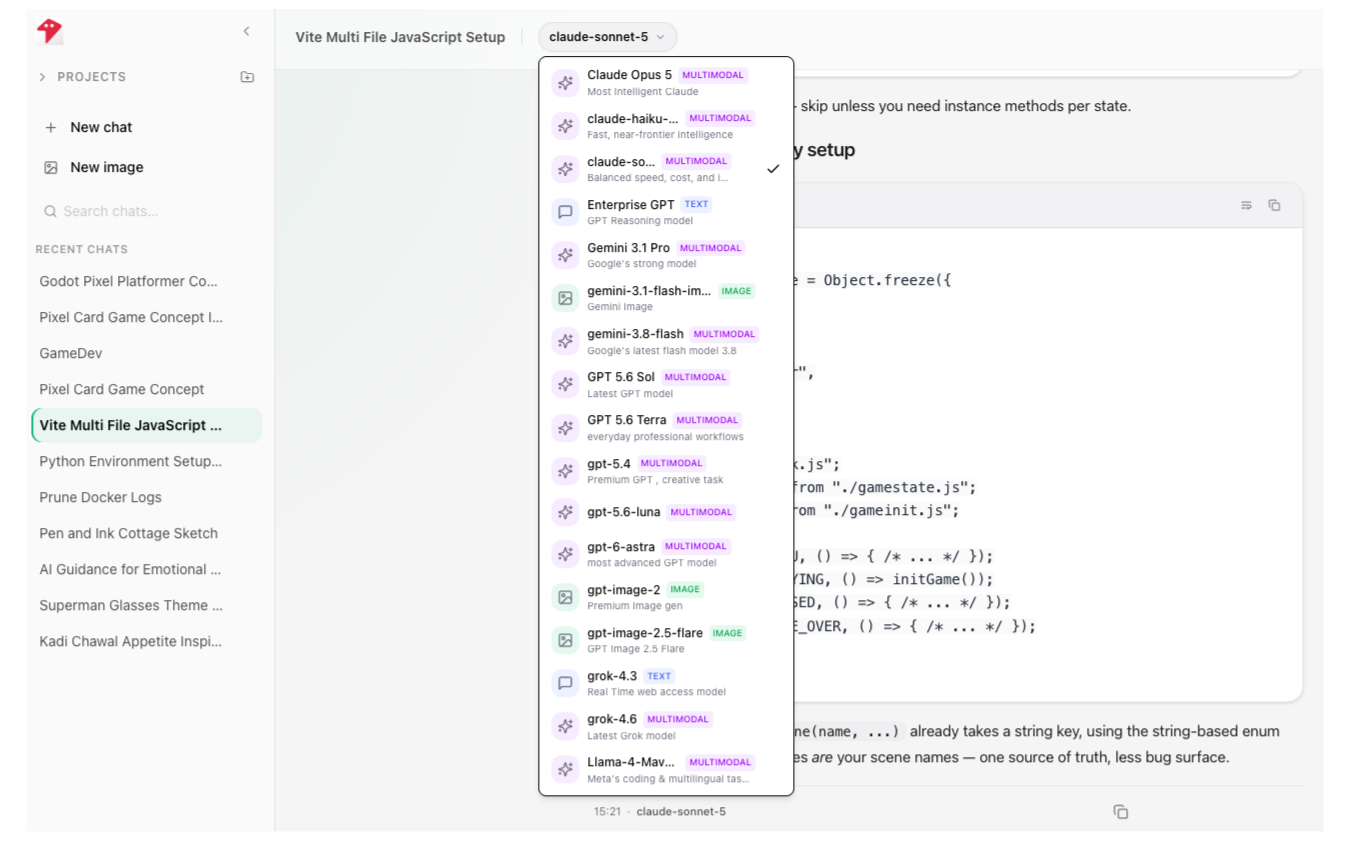The width and height of the screenshot is (1355, 860).
Task: Select gpt-6-astra model
Action: point(666,554)
